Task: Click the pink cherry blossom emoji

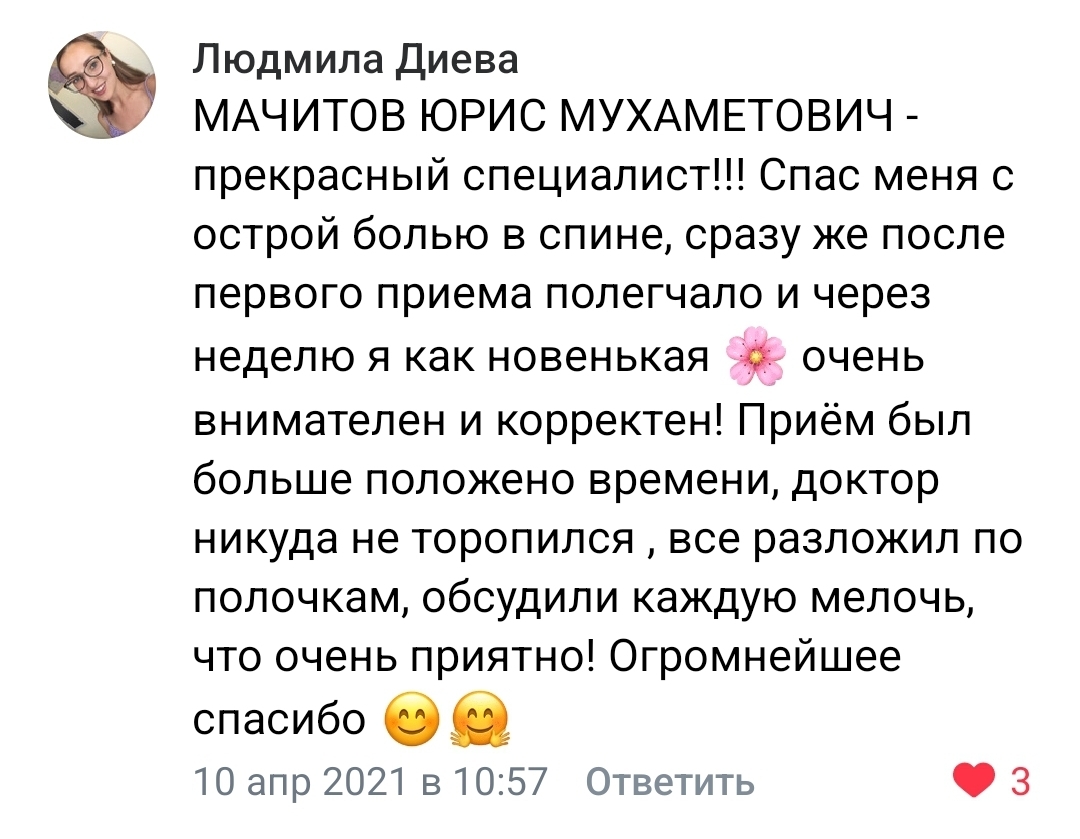Action: click(756, 358)
